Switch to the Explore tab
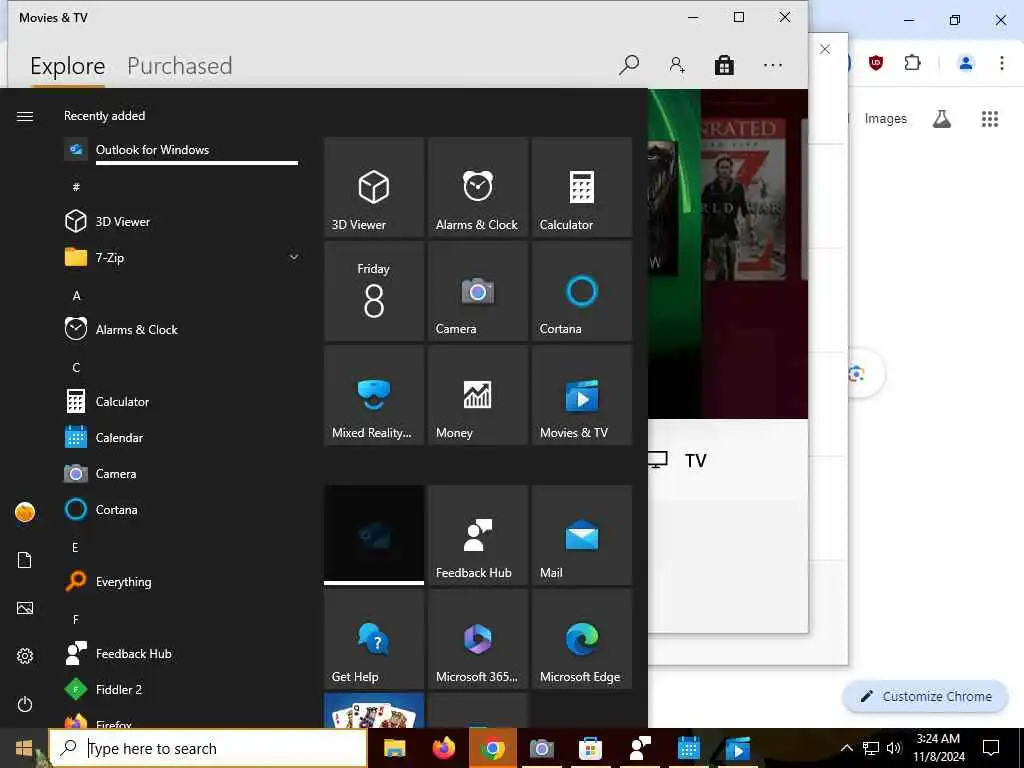This screenshot has height=768, width=1024. point(67,66)
